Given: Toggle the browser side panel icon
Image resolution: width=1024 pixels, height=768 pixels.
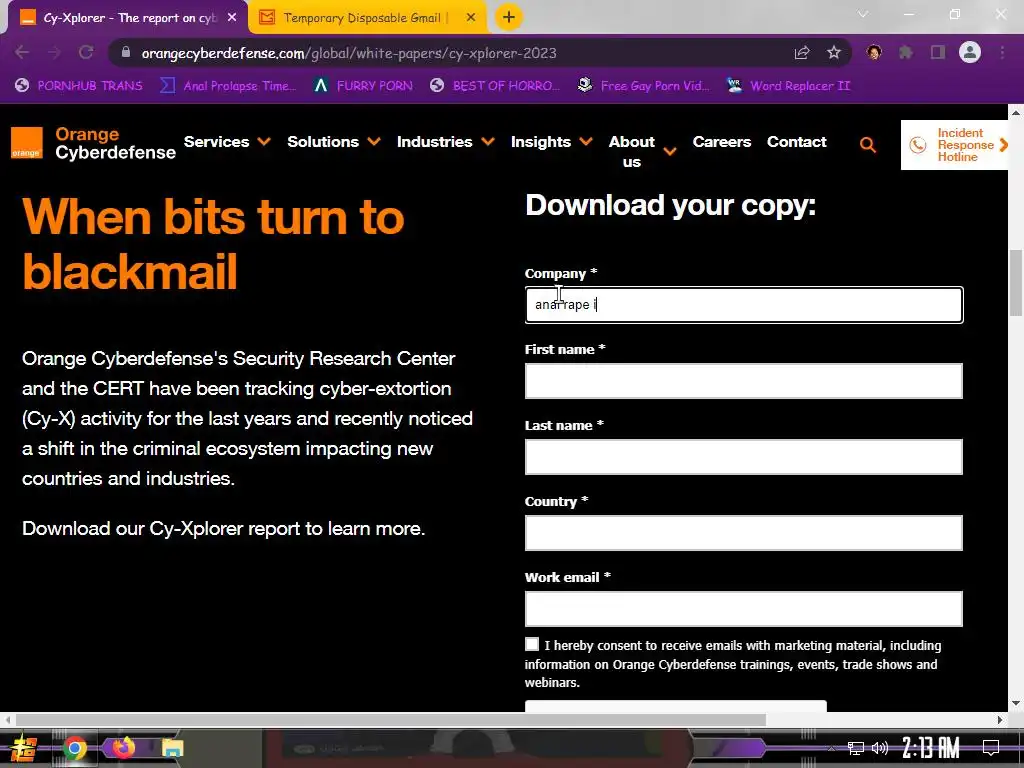Looking at the screenshot, I should [938, 53].
